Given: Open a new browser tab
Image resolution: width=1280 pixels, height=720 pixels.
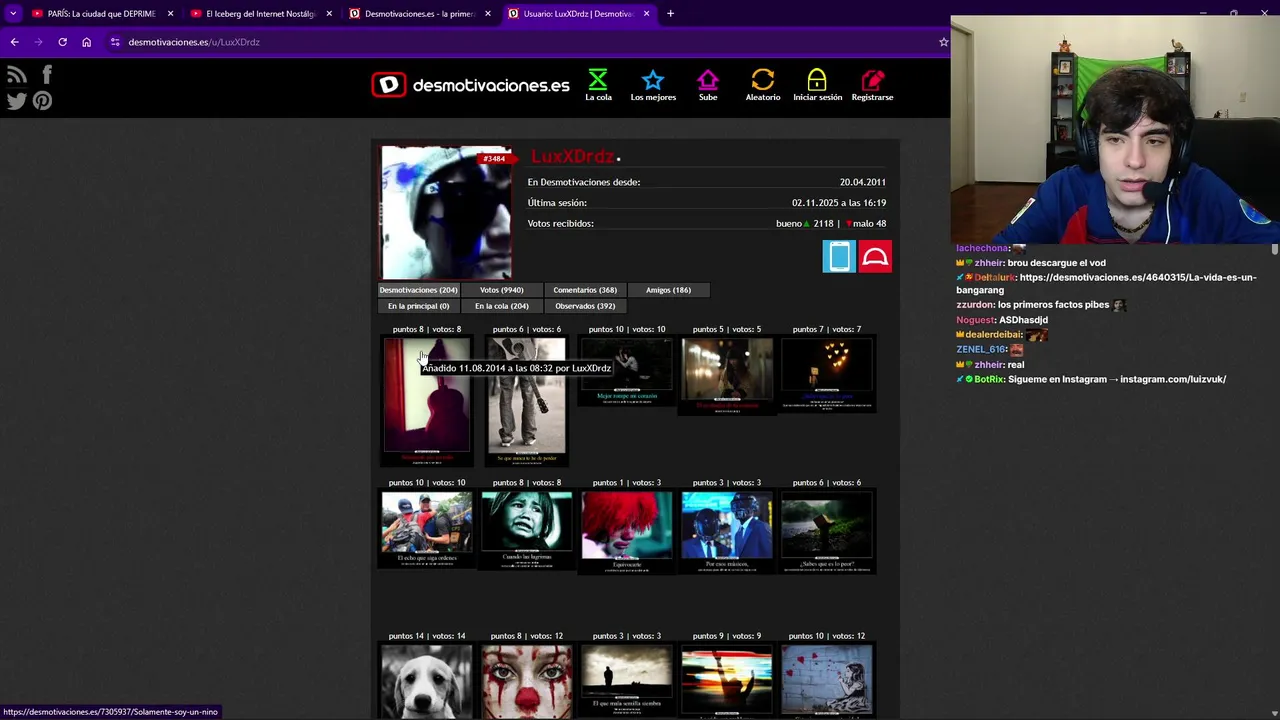Looking at the screenshot, I should (670, 14).
